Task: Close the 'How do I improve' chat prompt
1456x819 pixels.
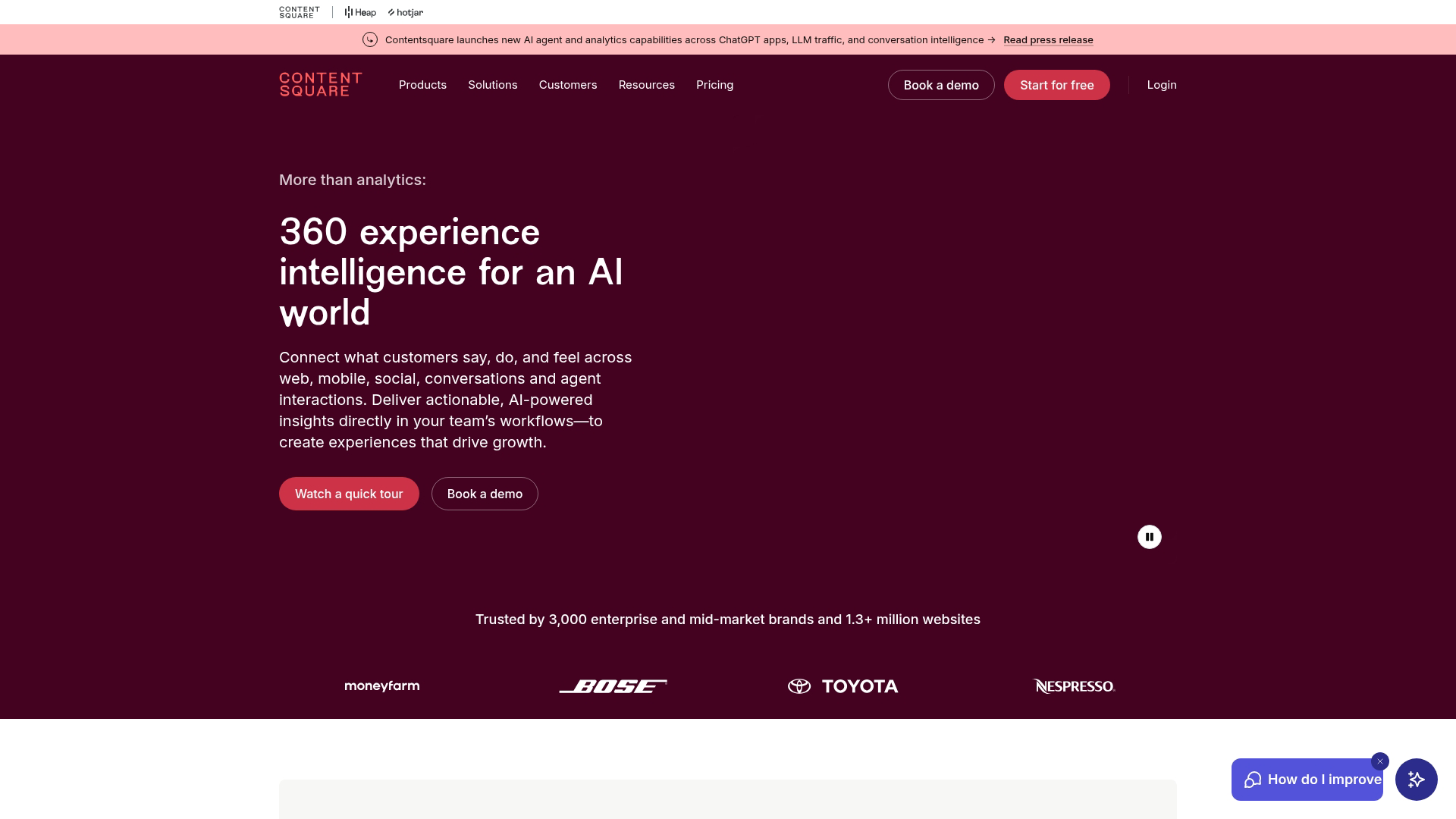Action: click(1379, 761)
